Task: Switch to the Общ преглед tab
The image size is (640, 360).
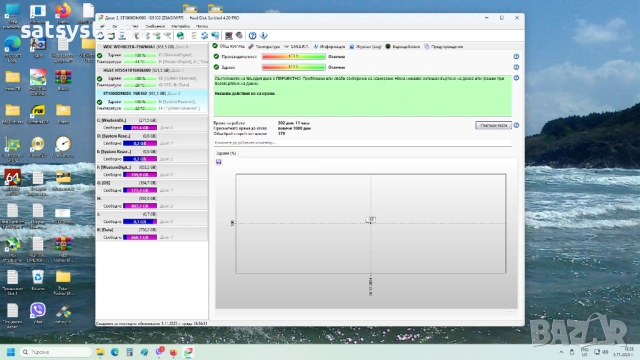Action: (x=229, y=46)
